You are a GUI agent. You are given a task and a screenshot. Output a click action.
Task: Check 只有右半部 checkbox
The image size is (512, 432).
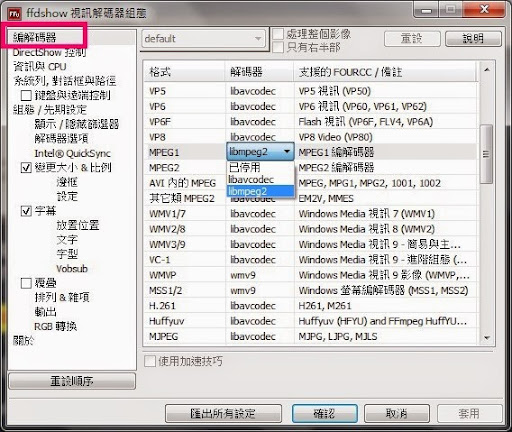click(x=278, y=47)
